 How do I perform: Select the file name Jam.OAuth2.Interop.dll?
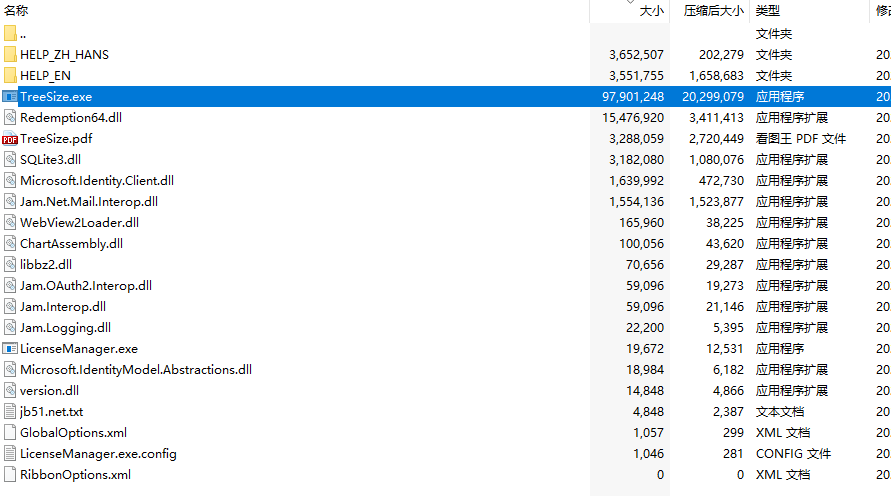click(x=86, y=286)
